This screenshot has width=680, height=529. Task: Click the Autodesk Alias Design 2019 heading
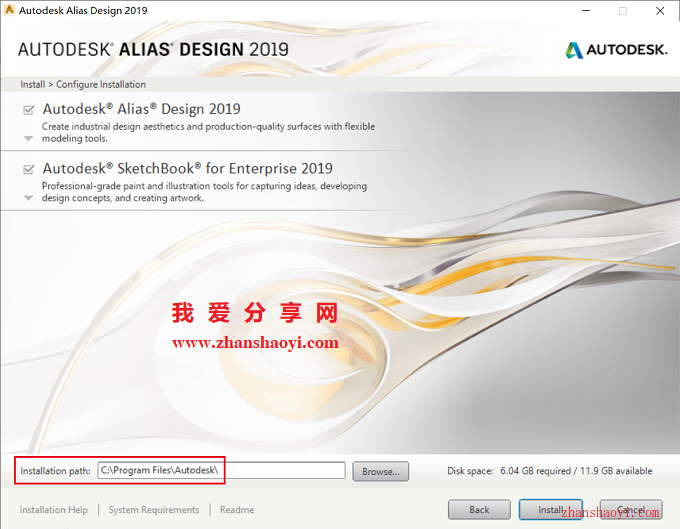pyautogui.click(x=141, y=109)
